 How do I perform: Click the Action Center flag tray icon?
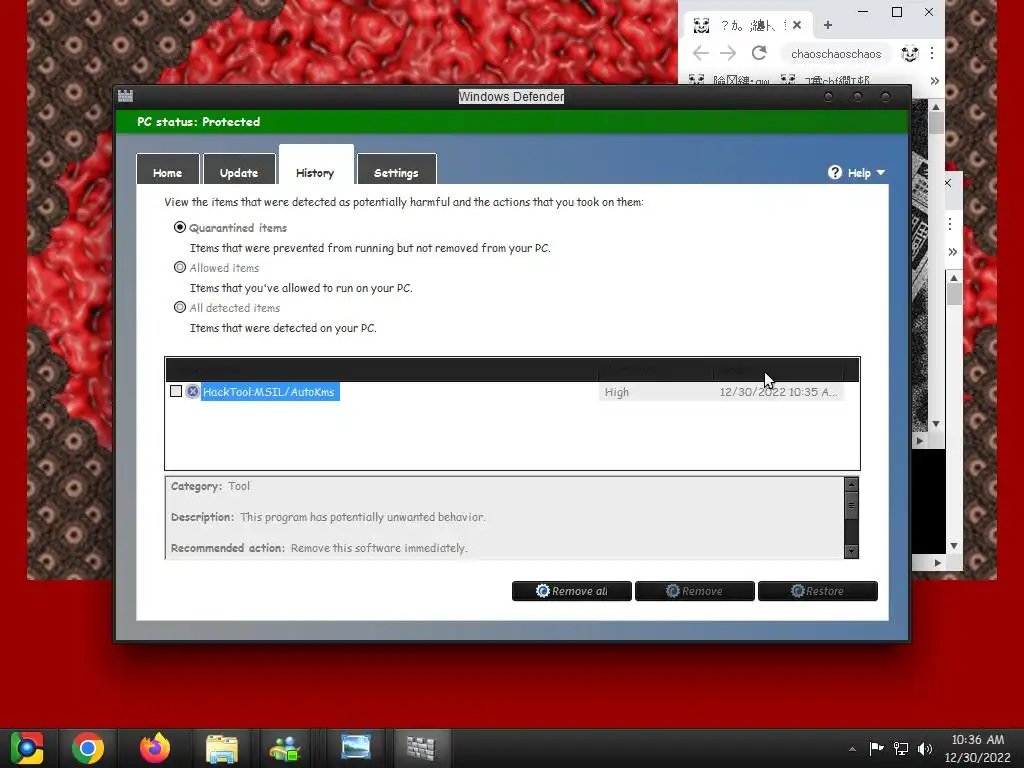click(876, 748)
